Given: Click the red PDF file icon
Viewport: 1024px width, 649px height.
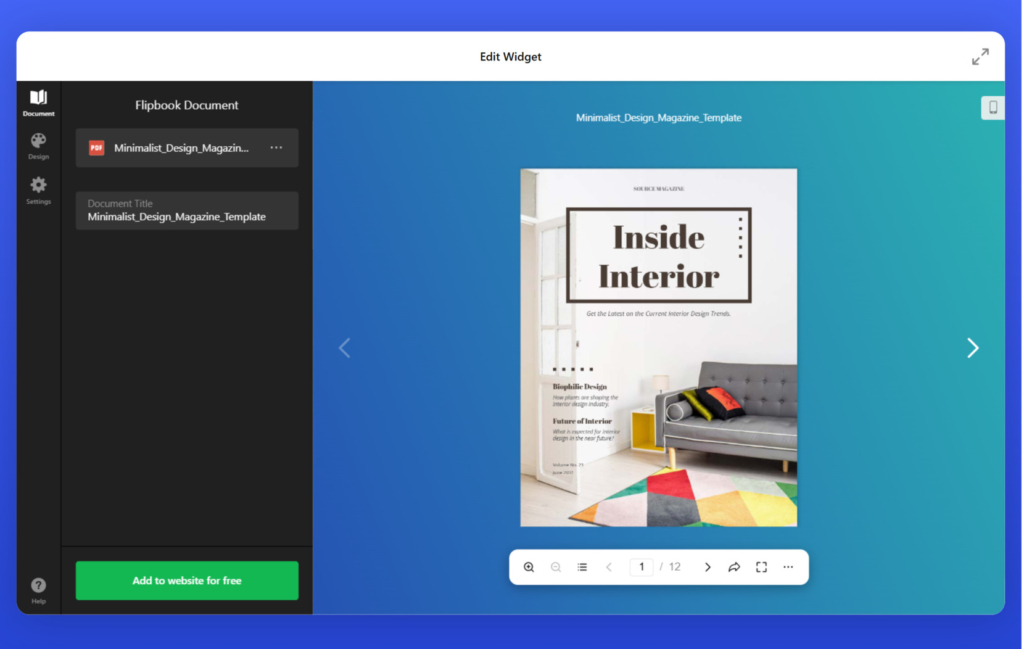Looking at the screenshot, I should pyautogui.click(x=95, y=146).
